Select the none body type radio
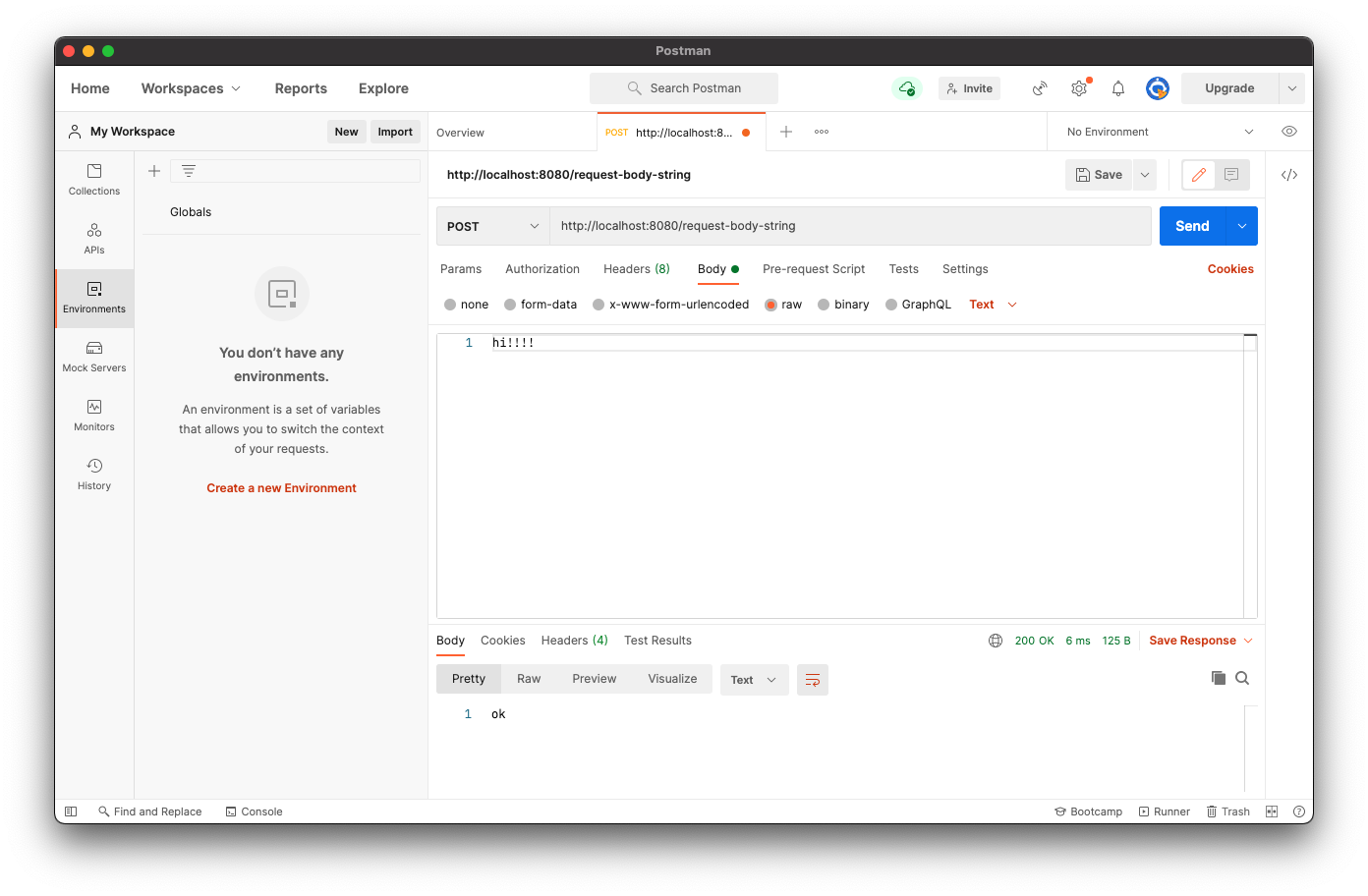 [x=450, y=305]
